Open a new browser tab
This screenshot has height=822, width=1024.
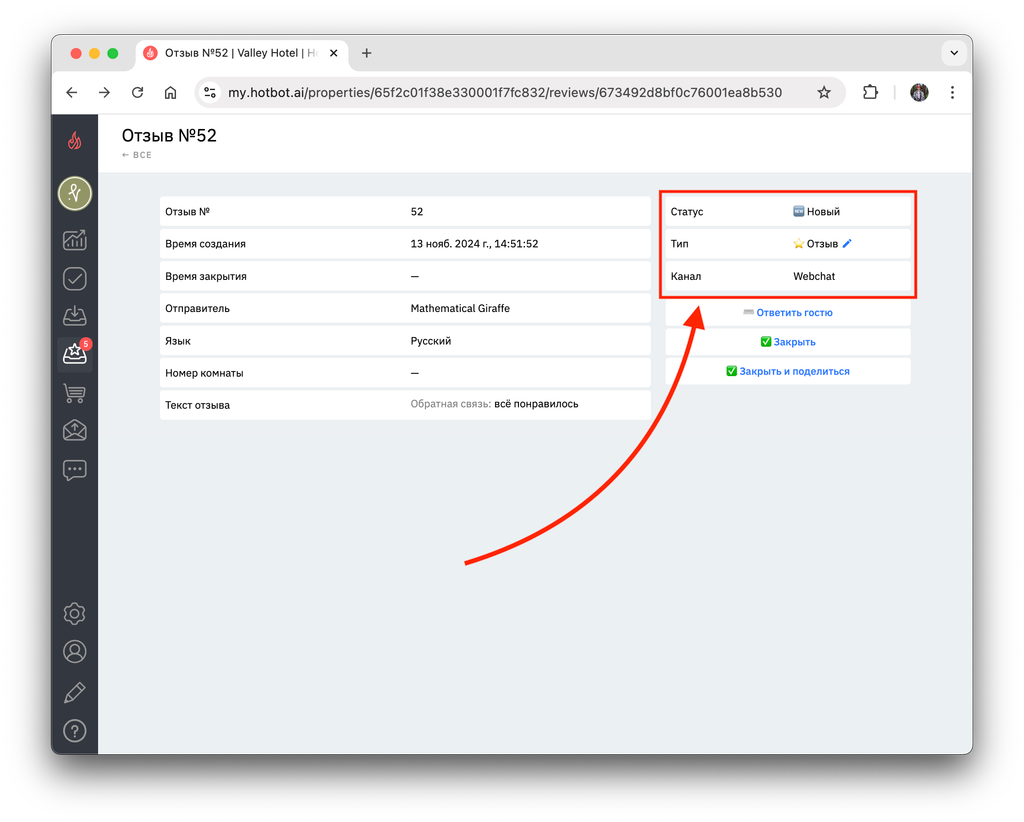coord(366,53)
